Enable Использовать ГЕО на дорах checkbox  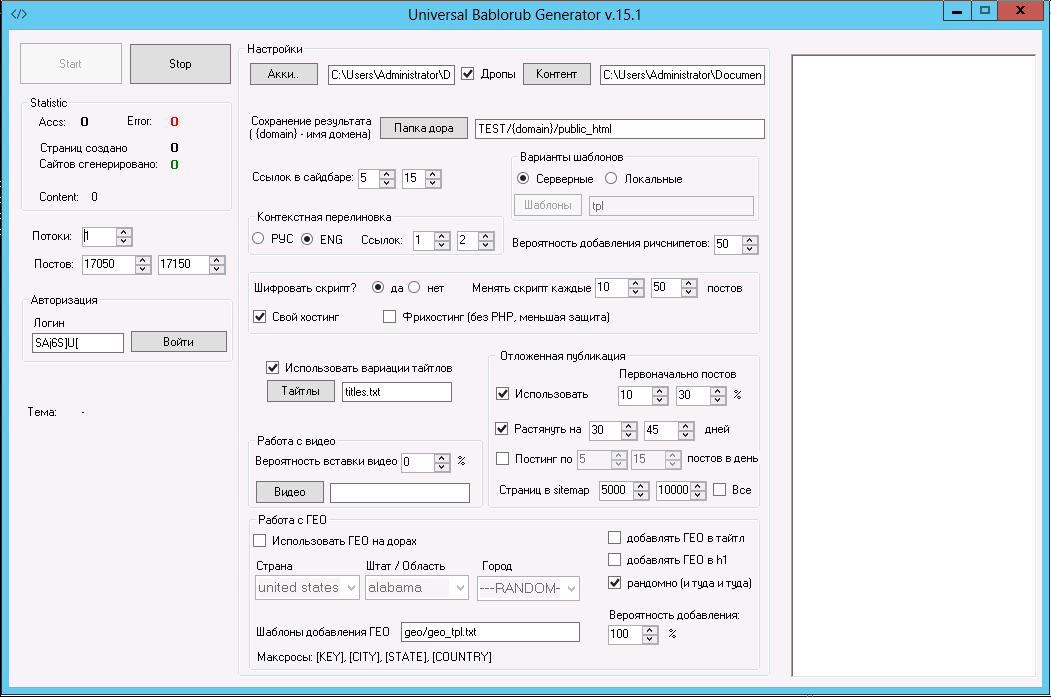point(260,540)
